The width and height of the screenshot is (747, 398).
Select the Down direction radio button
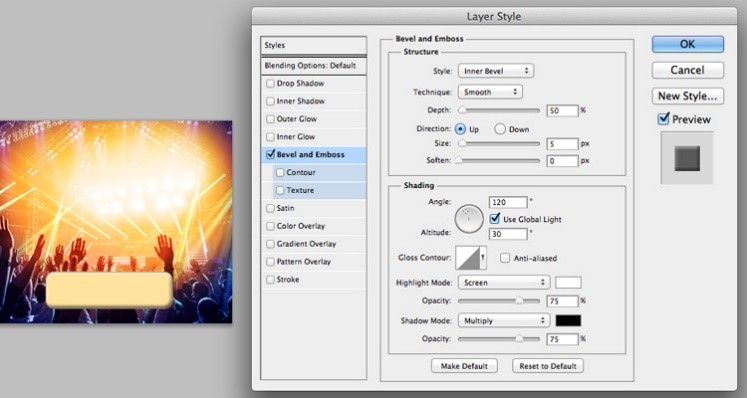click(499, 129)
